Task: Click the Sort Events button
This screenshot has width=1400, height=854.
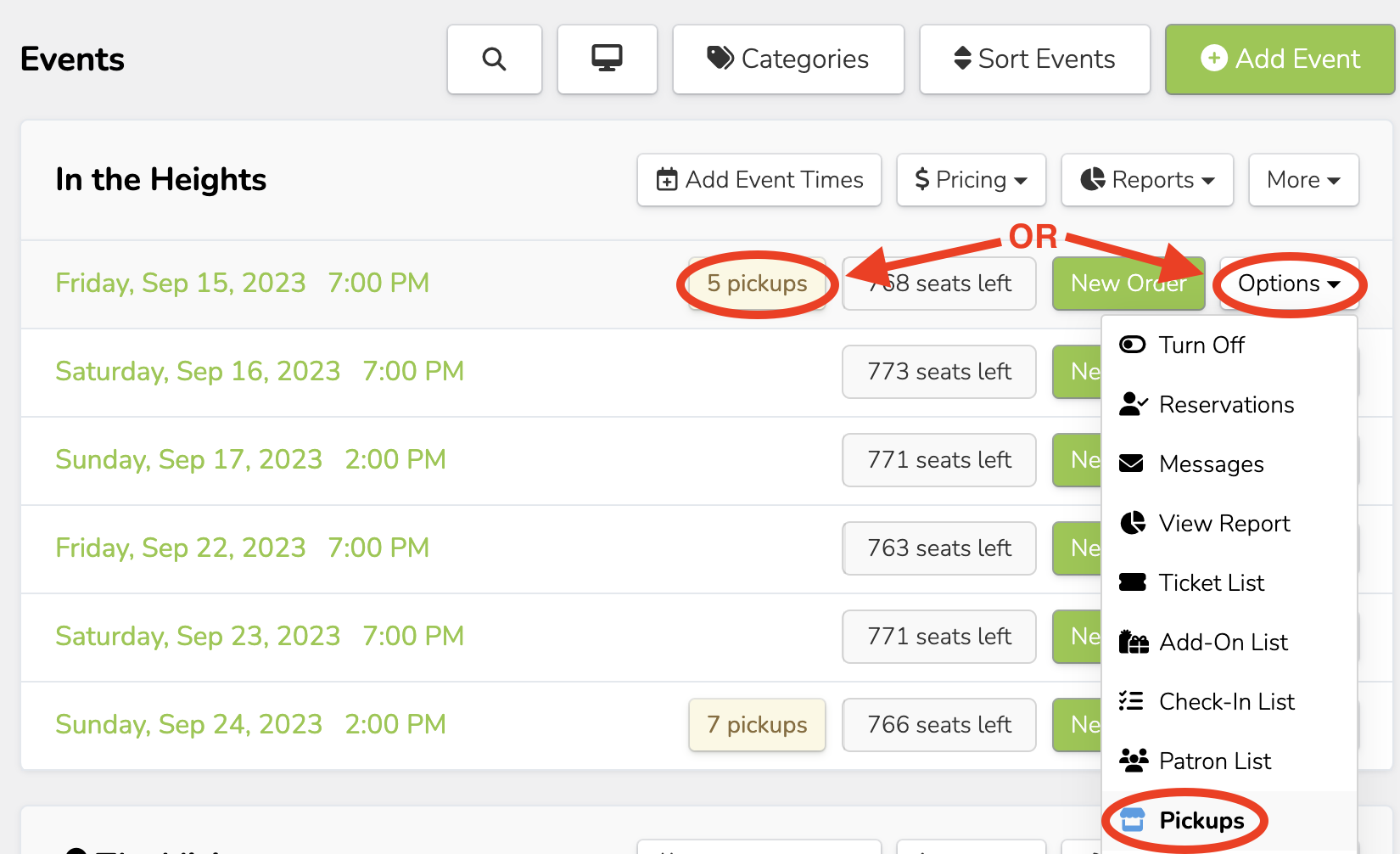Action: click(1034, 59)
